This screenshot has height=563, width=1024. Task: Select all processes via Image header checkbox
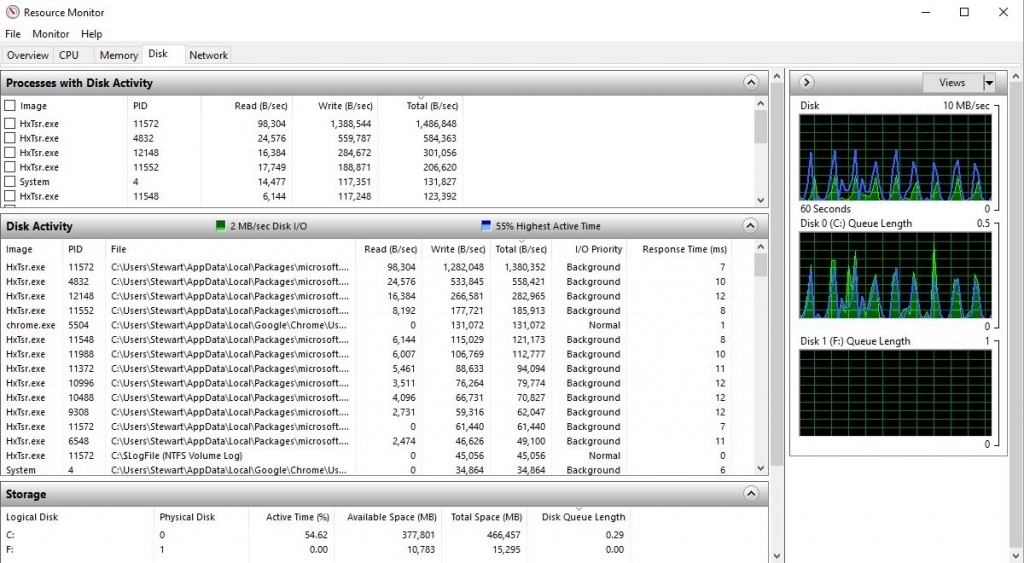coord(10,106)
